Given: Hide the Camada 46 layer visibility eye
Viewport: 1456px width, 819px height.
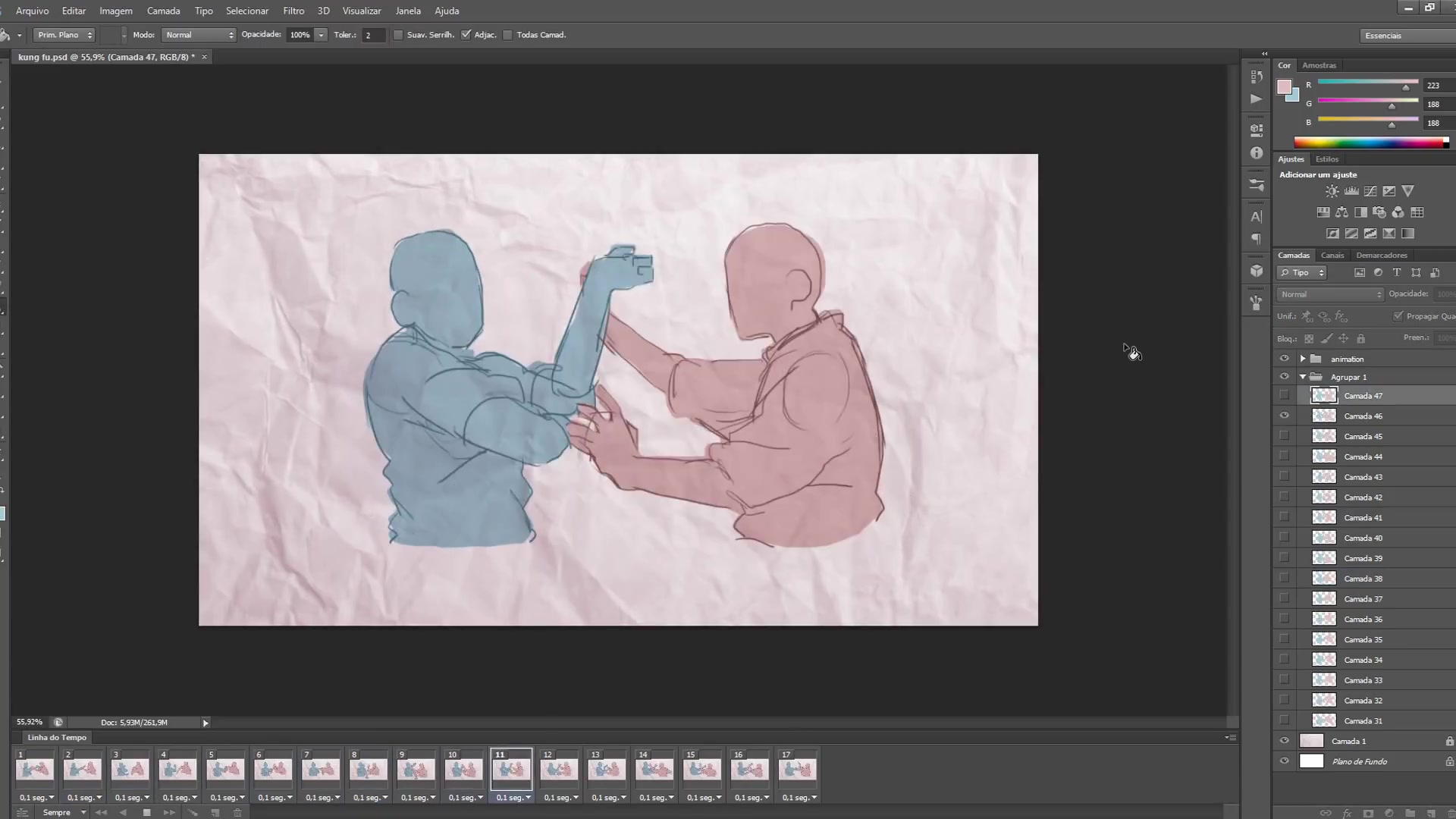Looking at the screenshot, I should (1284, 415).
